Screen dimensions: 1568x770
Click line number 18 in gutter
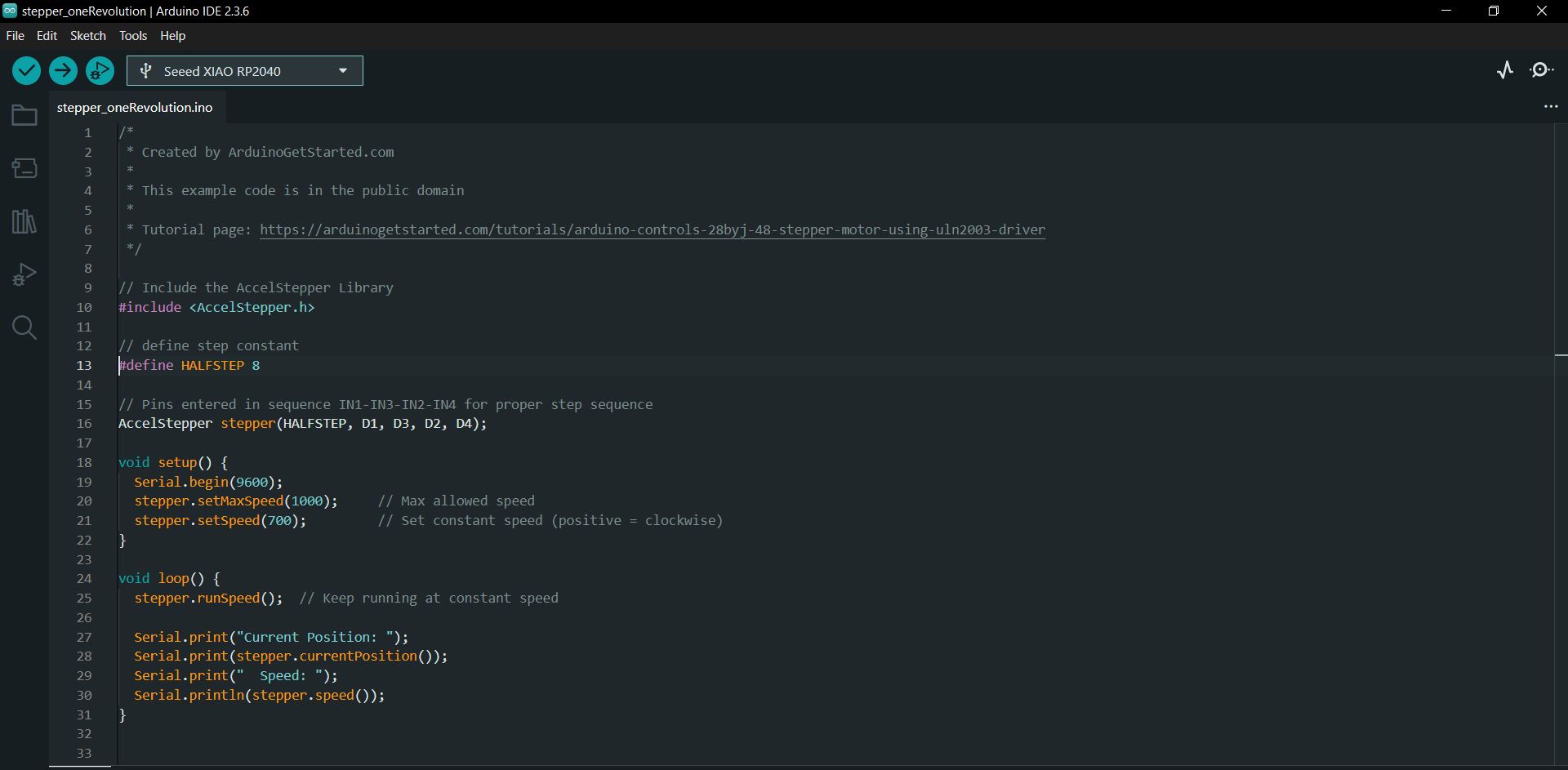click(x=84, y=462)
